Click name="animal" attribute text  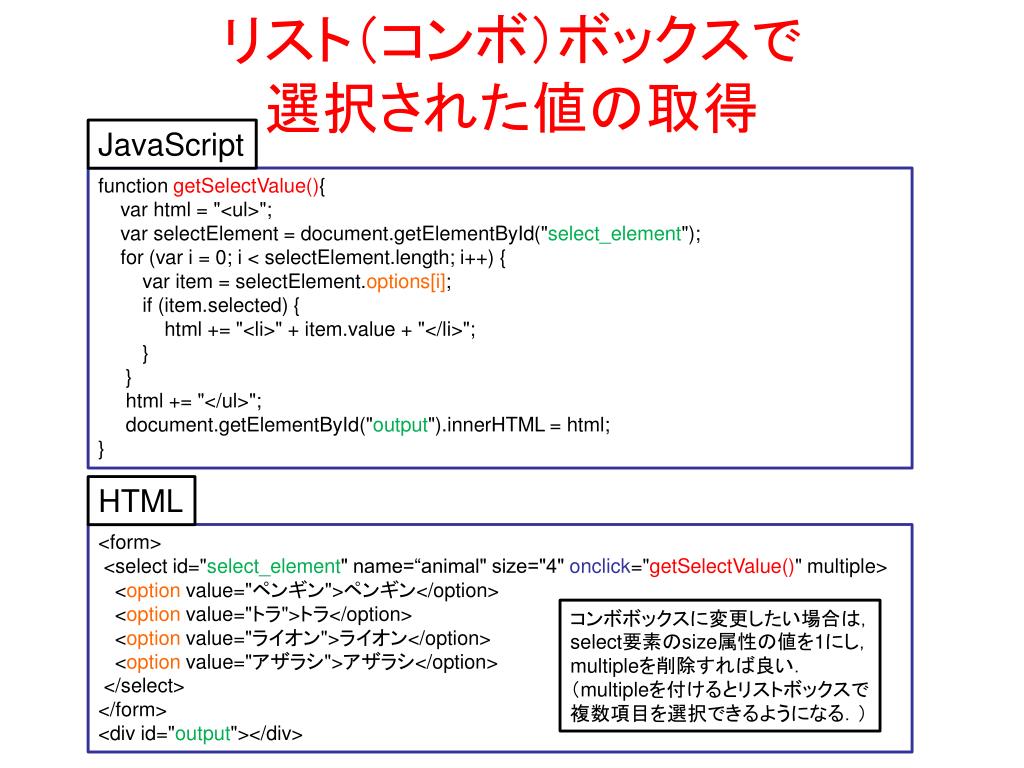[x=419, y=566]
